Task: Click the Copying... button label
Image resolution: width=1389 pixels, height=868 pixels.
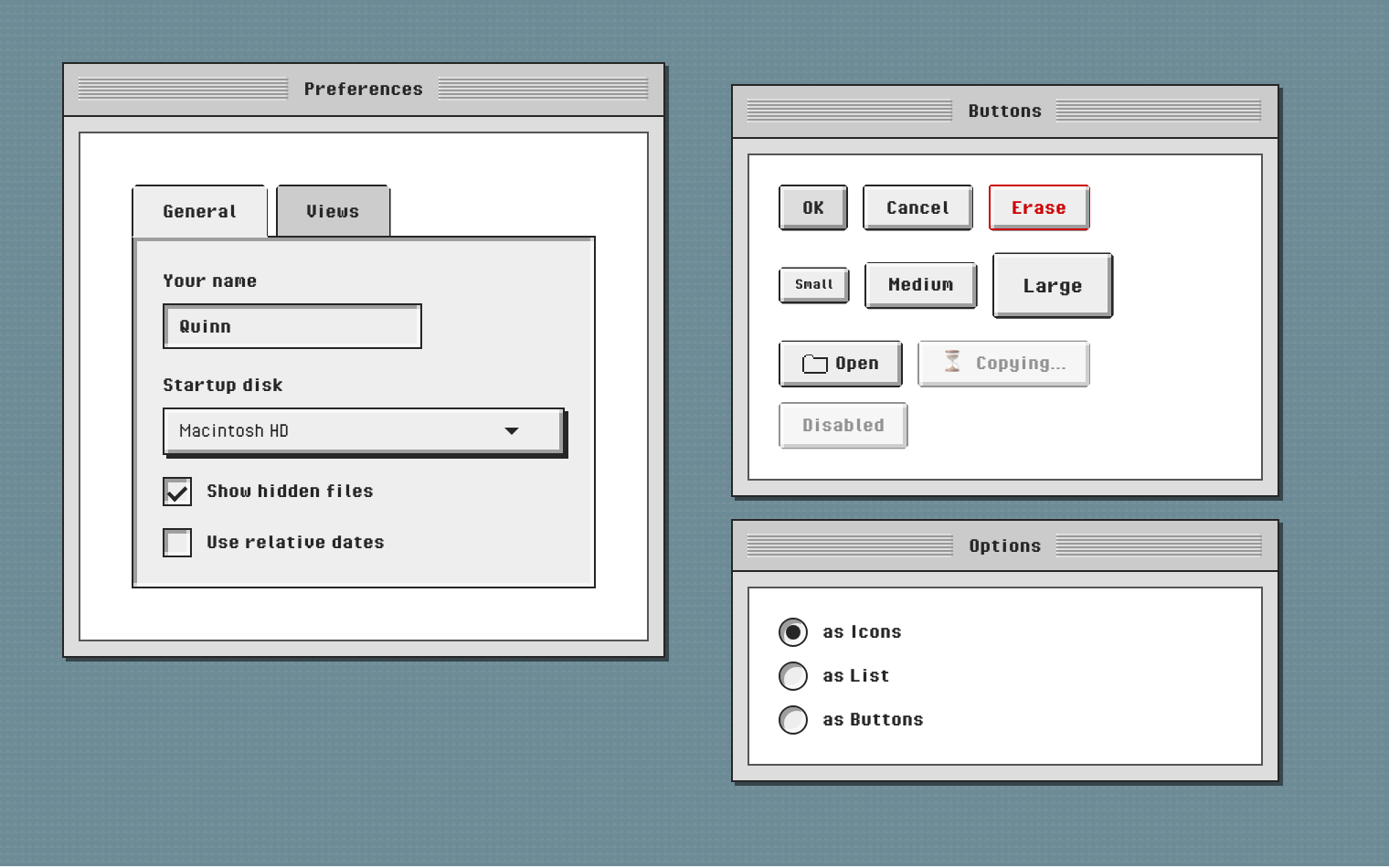Action: pyautogui.click(x=1021, y=364)
